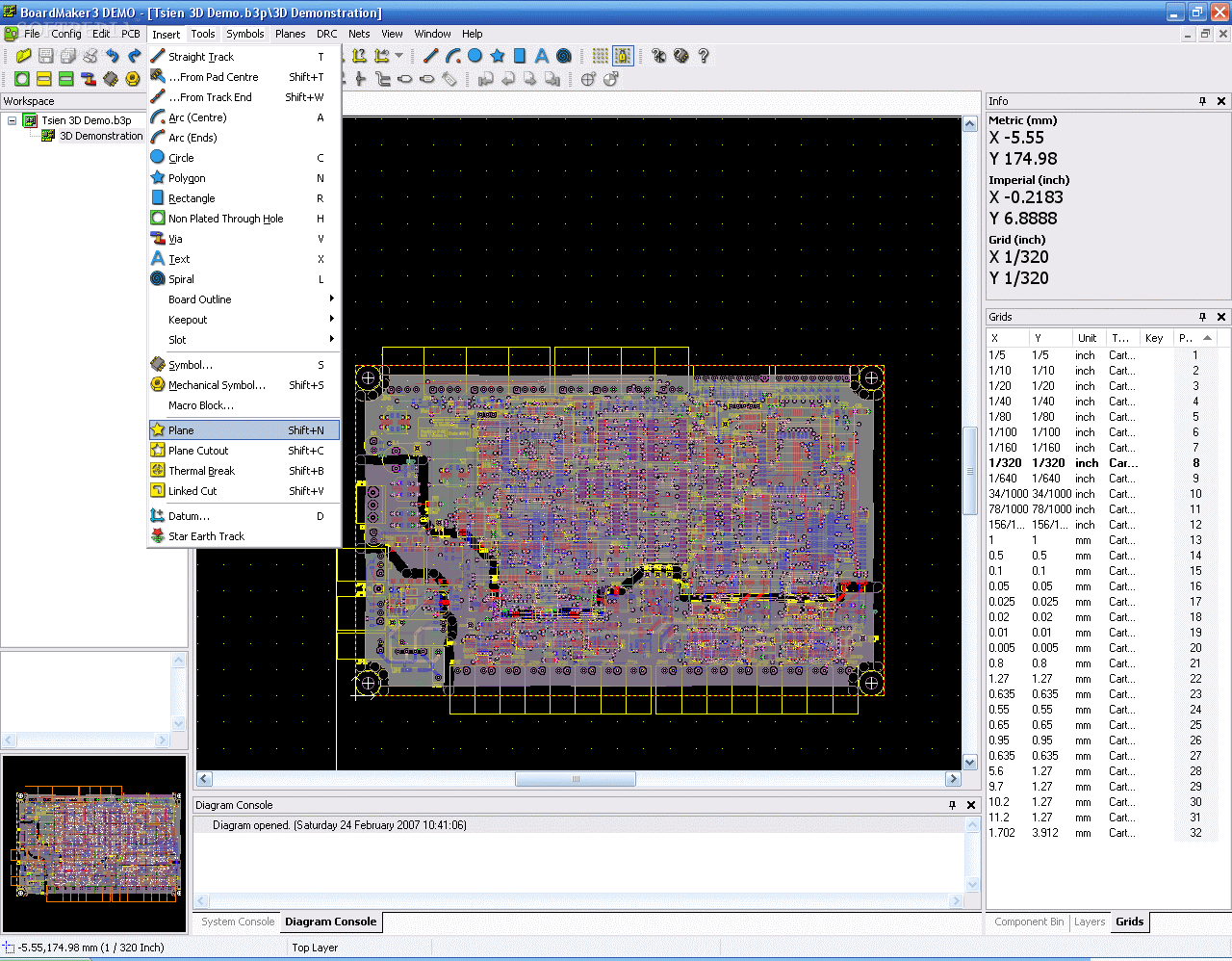Click the chip symbol icon in second toolbar row
Viewport: 1232px width, 961px height.
[111, 79]
